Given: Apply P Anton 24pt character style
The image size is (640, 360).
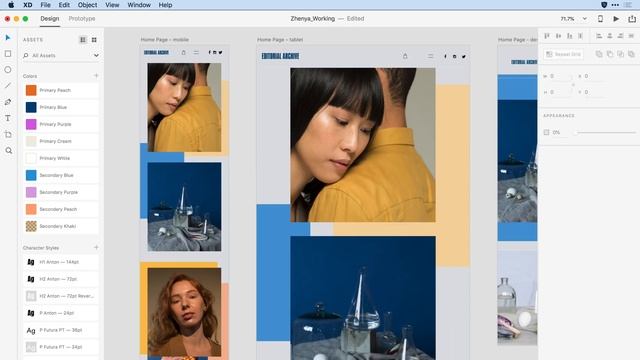Looking at the screenshot, I should pyautogui.click(x=61, y=313).
